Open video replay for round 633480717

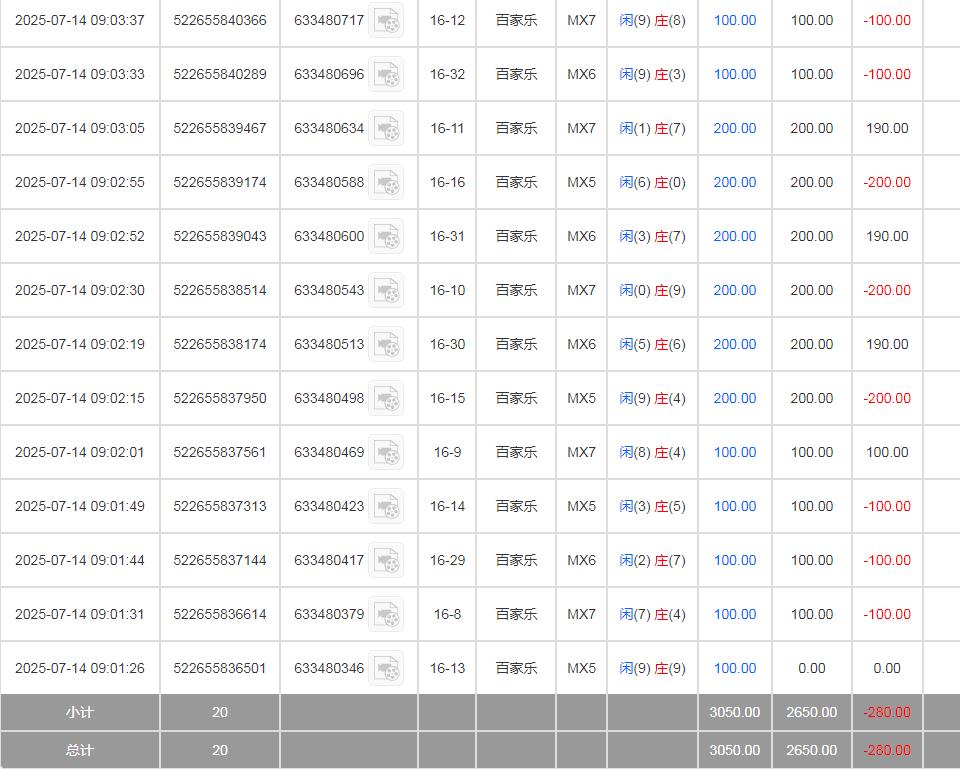pos(386,20)
